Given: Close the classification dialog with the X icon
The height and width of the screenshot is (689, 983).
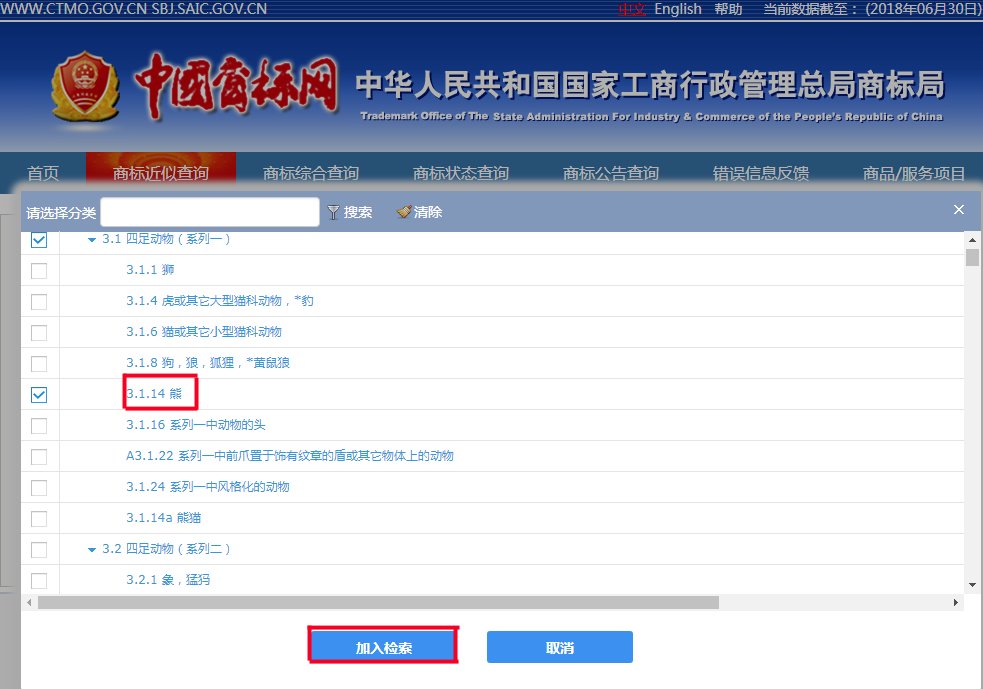Looking at the screenshot, I should (x=958, y=210).
